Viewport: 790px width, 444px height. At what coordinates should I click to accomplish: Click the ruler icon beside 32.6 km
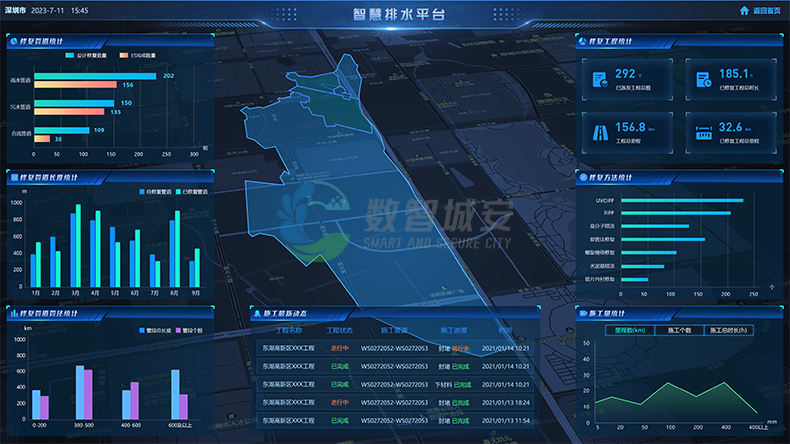[x=704, y=131]
